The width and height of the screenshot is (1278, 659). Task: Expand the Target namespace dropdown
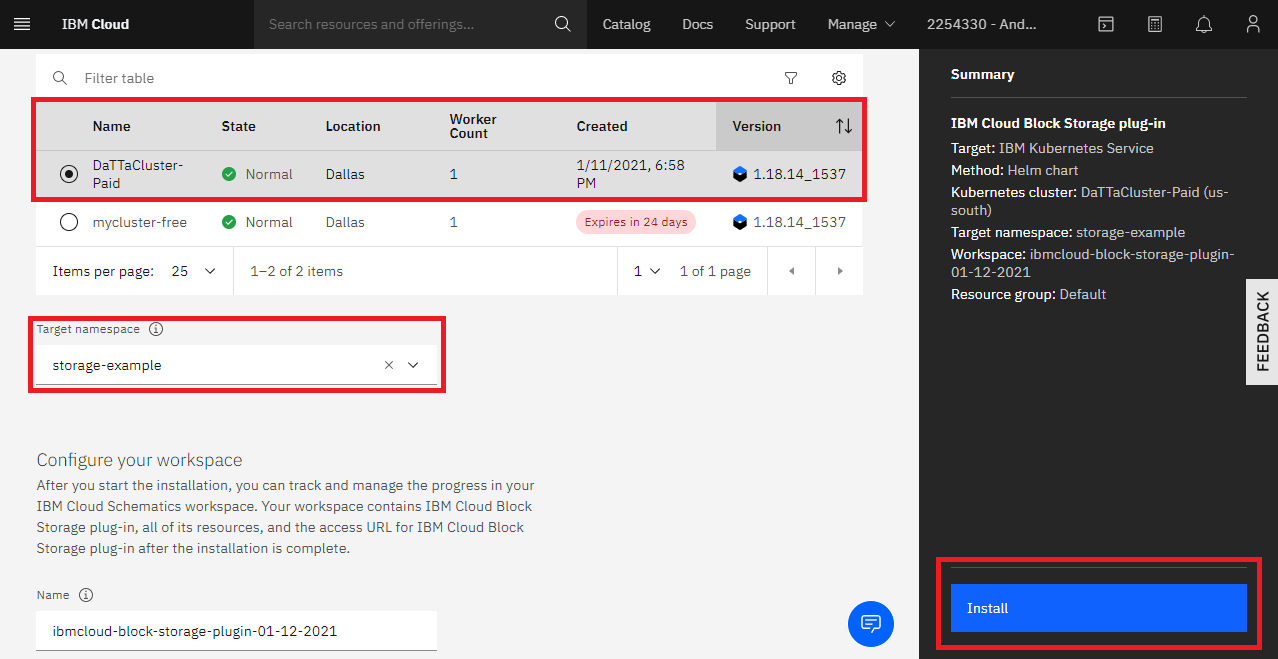413,365
